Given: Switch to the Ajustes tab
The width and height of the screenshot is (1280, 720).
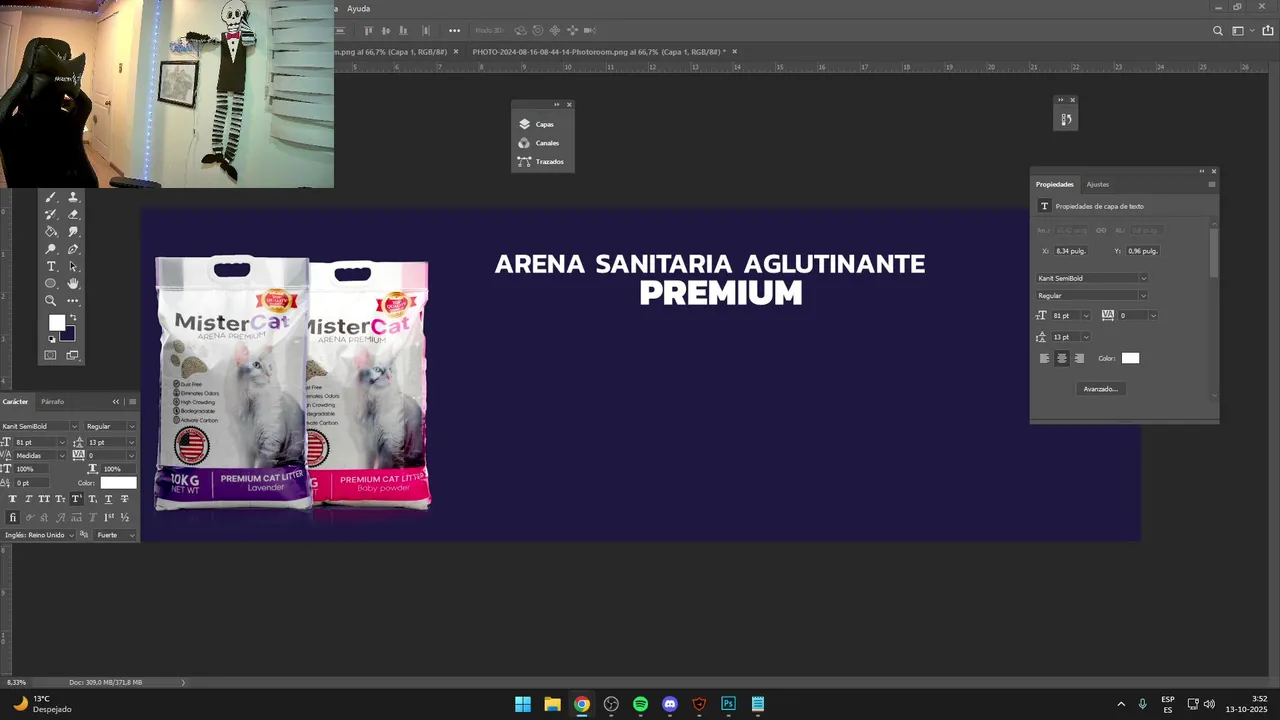Looking at the screenshot, I should pos(1098,184).
